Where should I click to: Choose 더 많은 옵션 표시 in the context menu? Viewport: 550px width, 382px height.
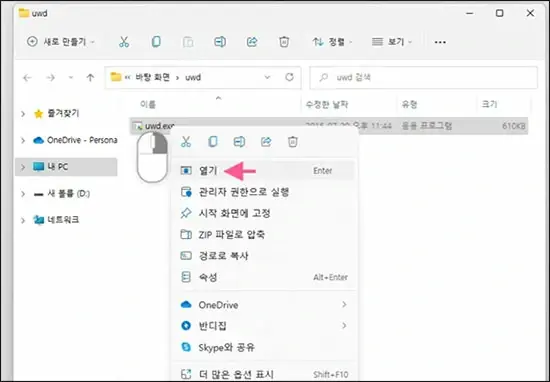(264, 374)
